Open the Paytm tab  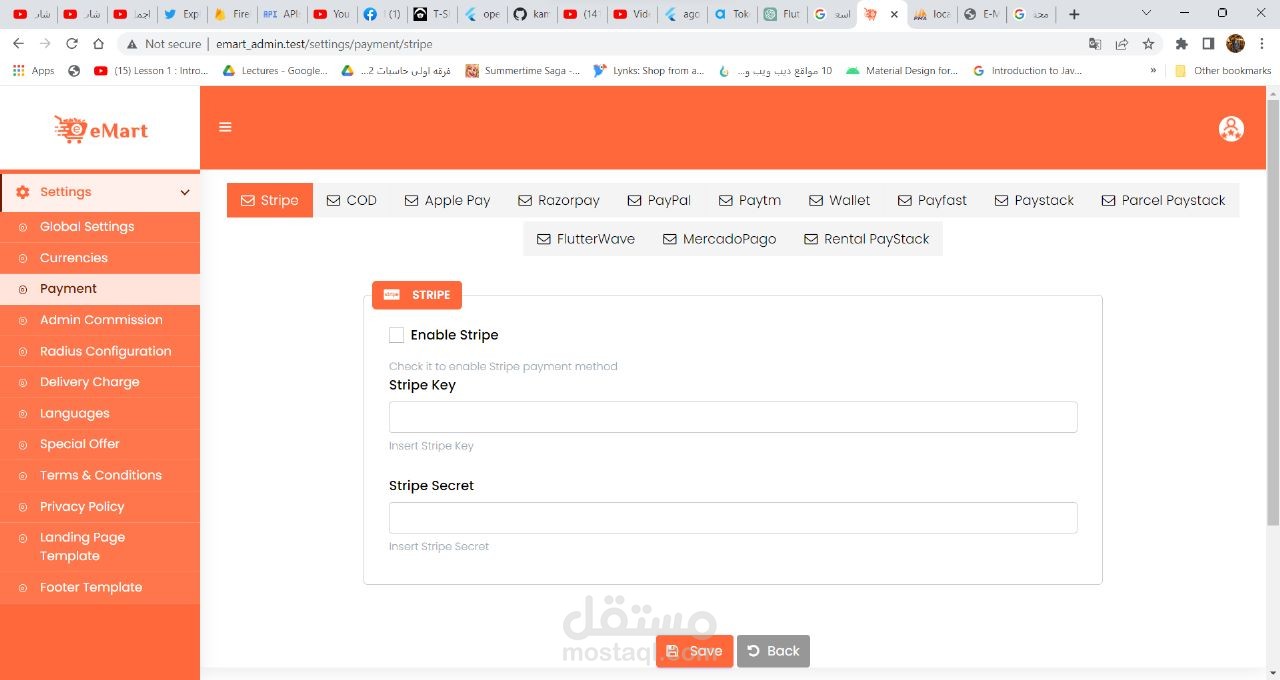coord(750,200)
